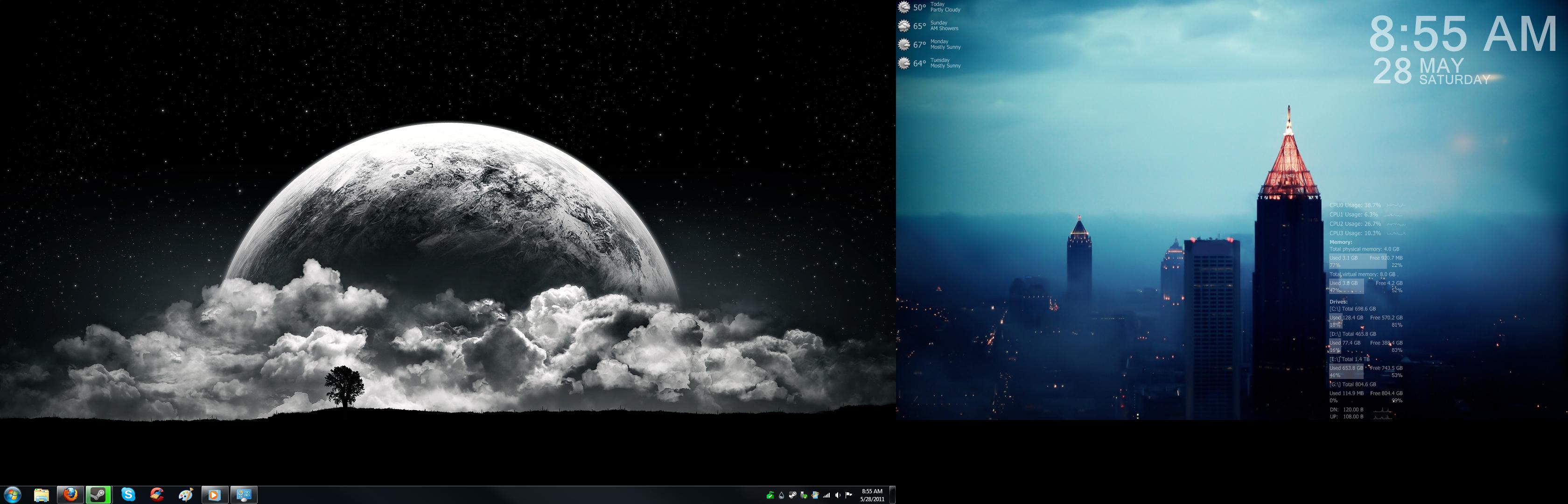Click "[E:\] Total 1.4 TB" drive line
The width and height of the screenshot is (1568, 504).
[x=1350, y=359]
